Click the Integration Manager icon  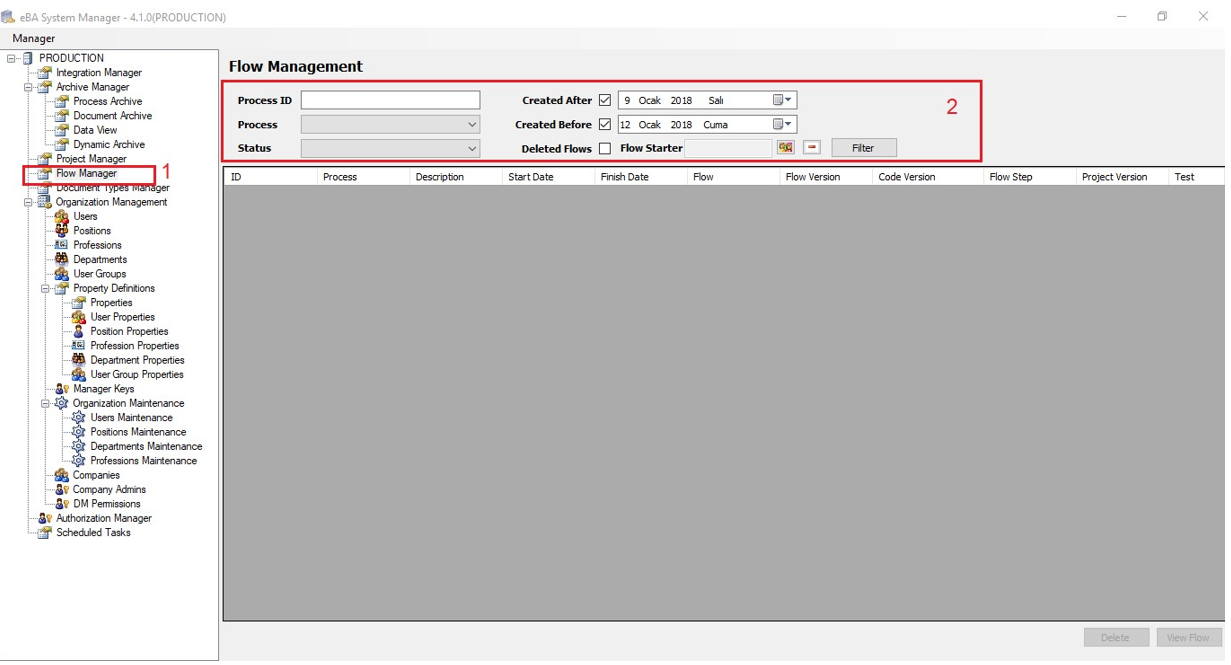(44, 73)
